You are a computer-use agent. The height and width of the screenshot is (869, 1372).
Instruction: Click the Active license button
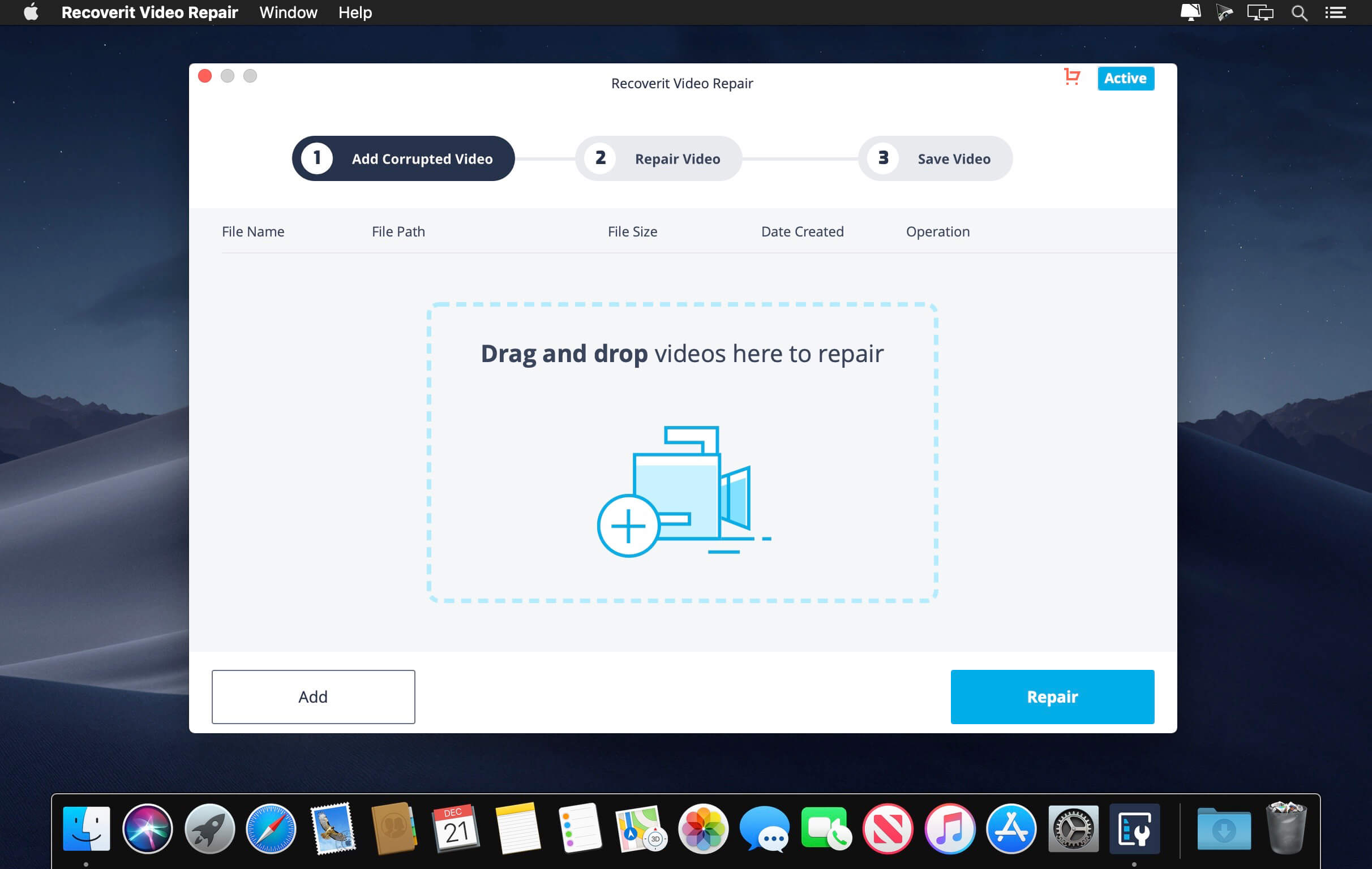[1125, 78]
